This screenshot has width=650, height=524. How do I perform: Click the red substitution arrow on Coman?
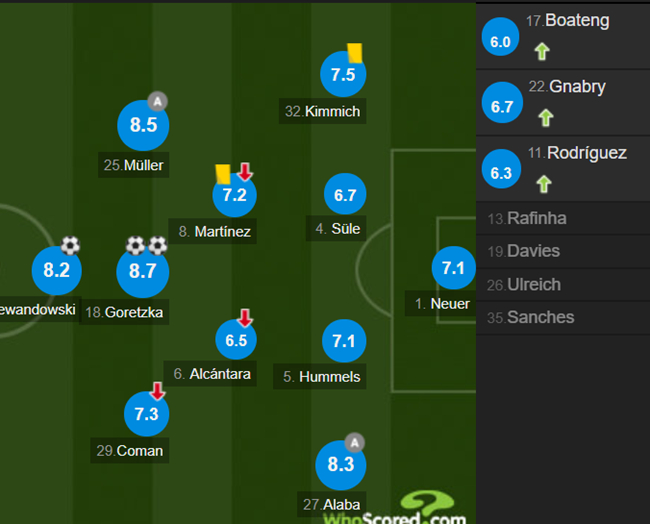pyautogui.click(x=158, y=391)
